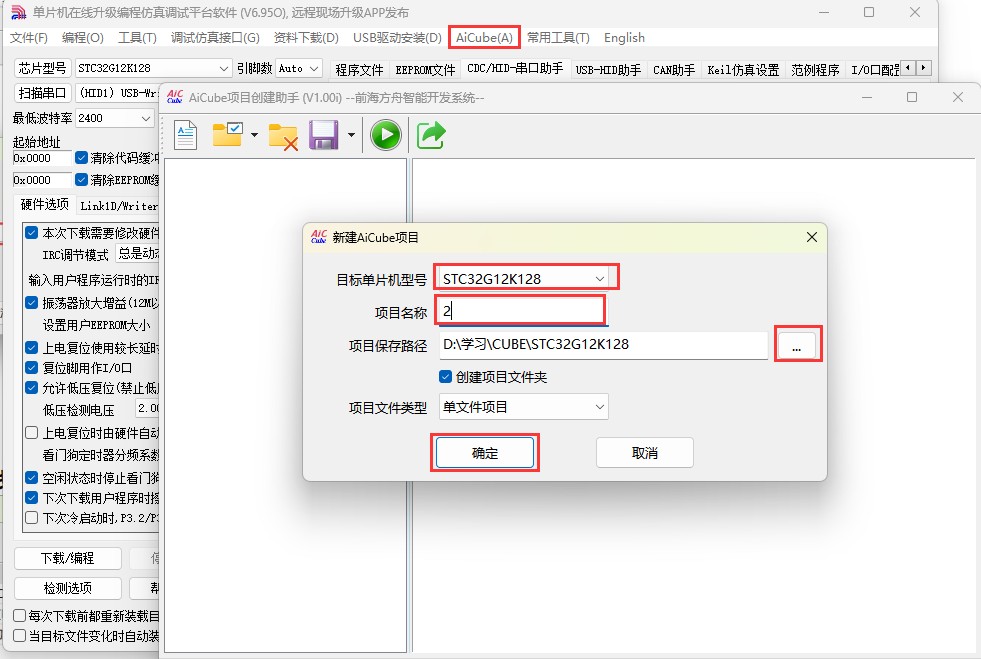981x659 pixels.
Task: Click the 检测选项 button
Action: [x=68, y=588]
